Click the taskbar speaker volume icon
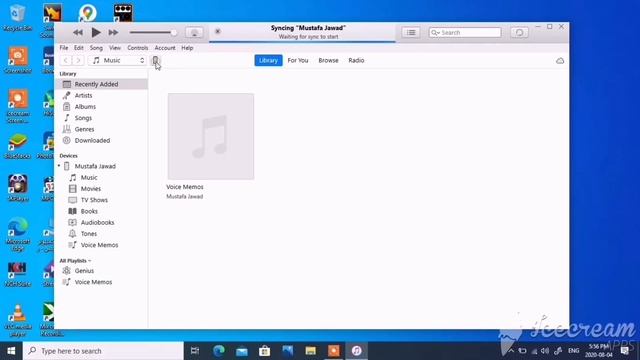This screenshot has width=640, height=360. pyautogui.click(x=544, y=351)
